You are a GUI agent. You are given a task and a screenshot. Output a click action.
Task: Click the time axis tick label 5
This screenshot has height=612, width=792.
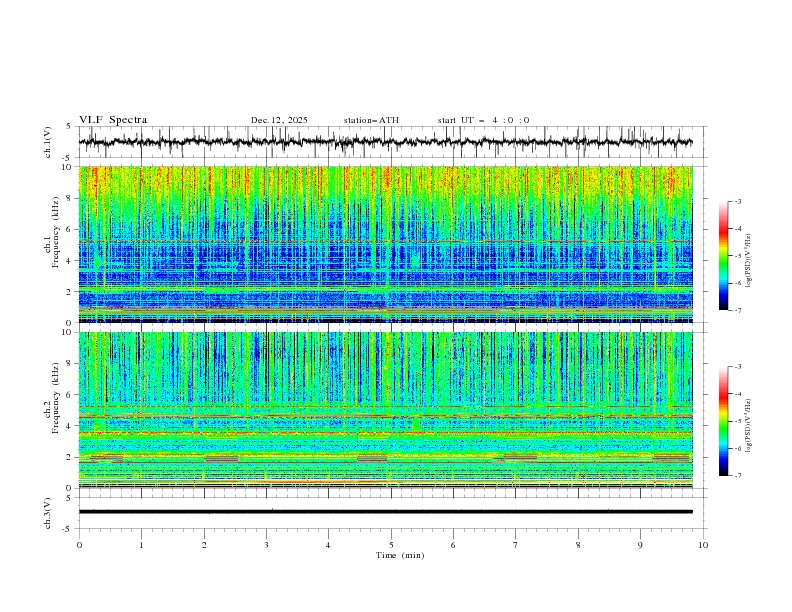(x=391, y=545)
